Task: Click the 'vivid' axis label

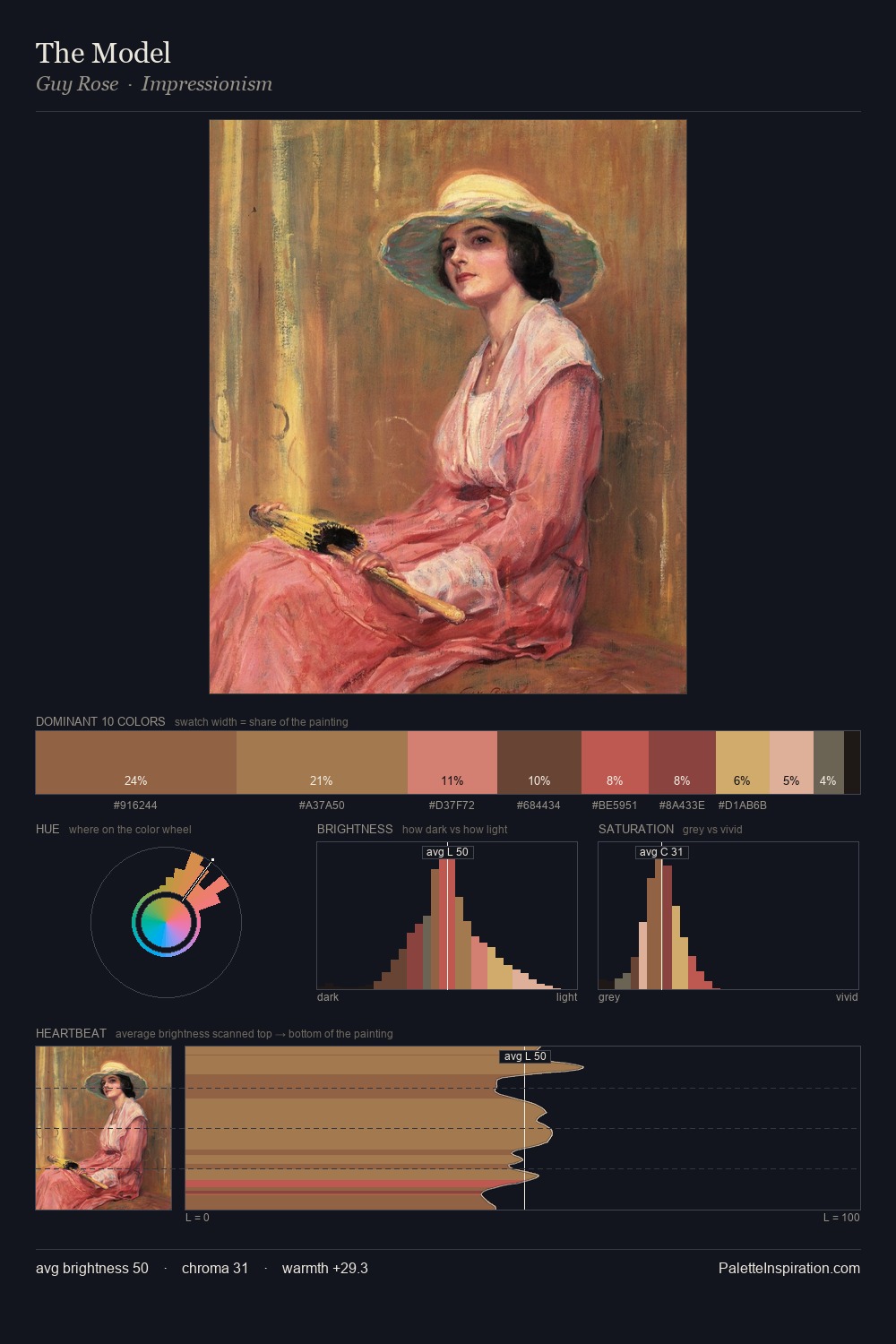Action: click(847, 997)
